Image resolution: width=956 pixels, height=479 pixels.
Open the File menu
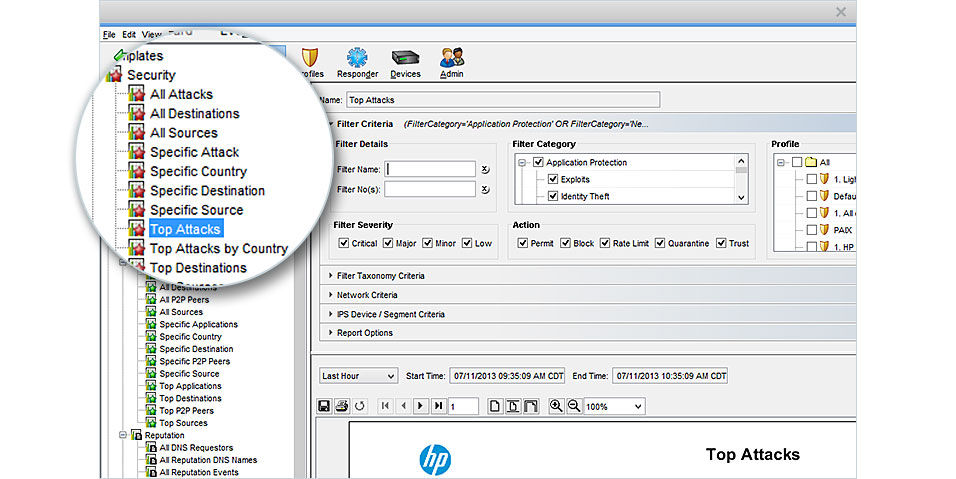click(x=109, y=34)
